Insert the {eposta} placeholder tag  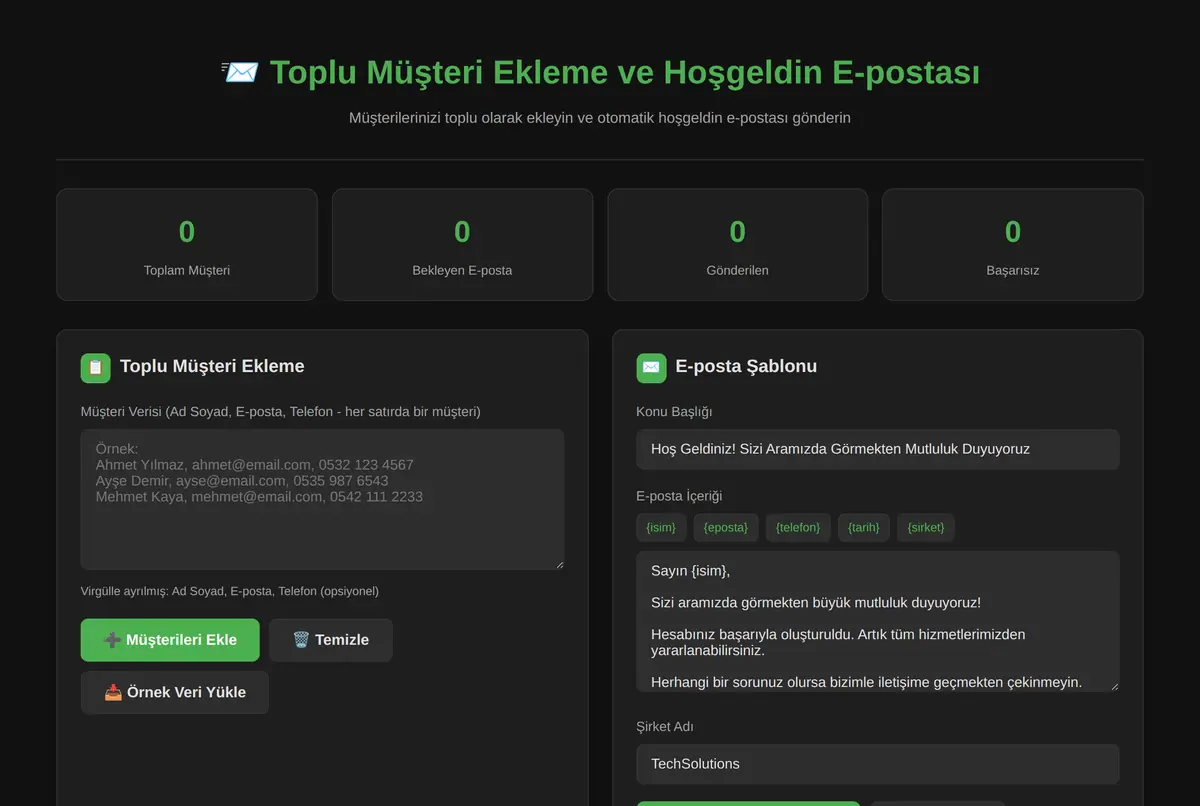coord(726,527)
